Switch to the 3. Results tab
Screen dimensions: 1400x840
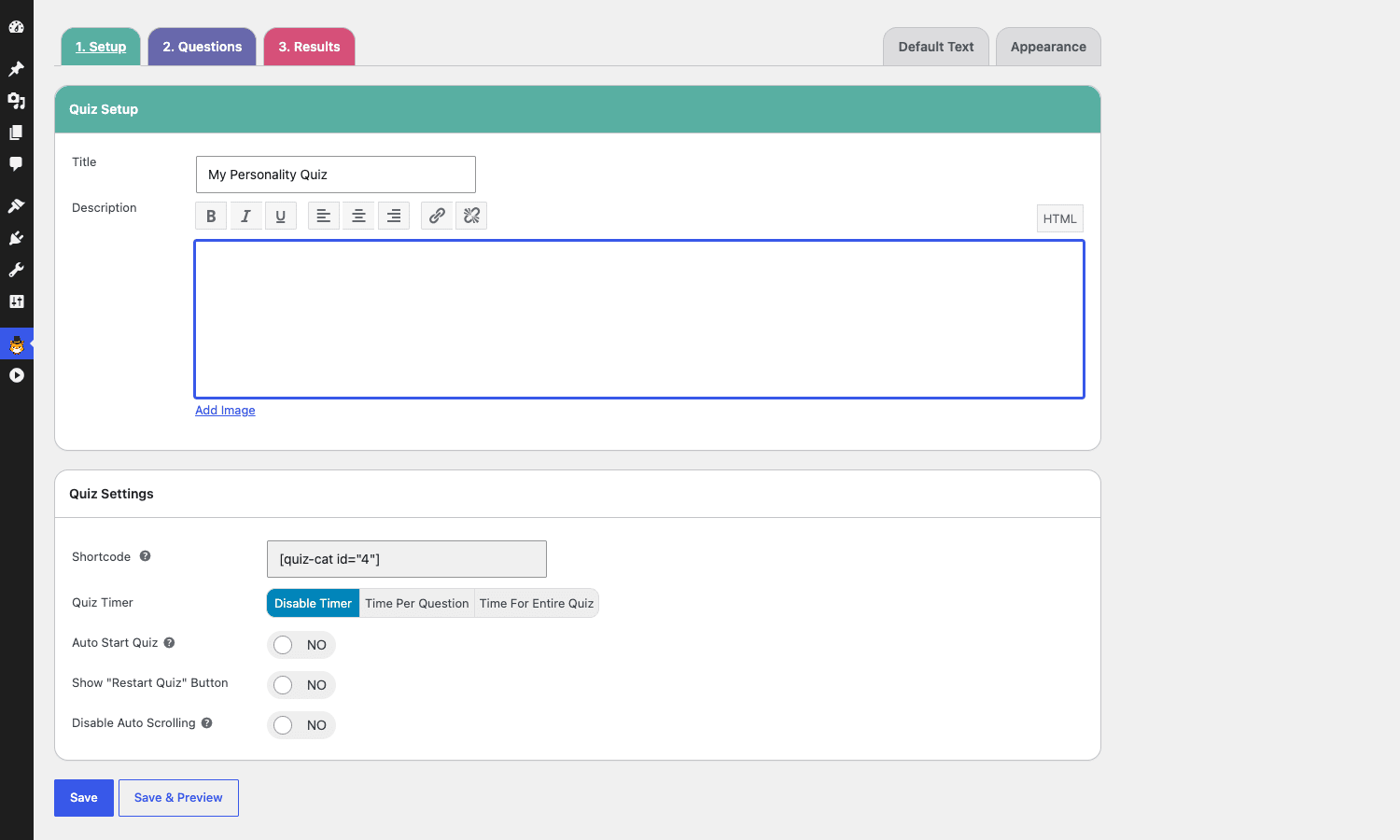[309, 47]
